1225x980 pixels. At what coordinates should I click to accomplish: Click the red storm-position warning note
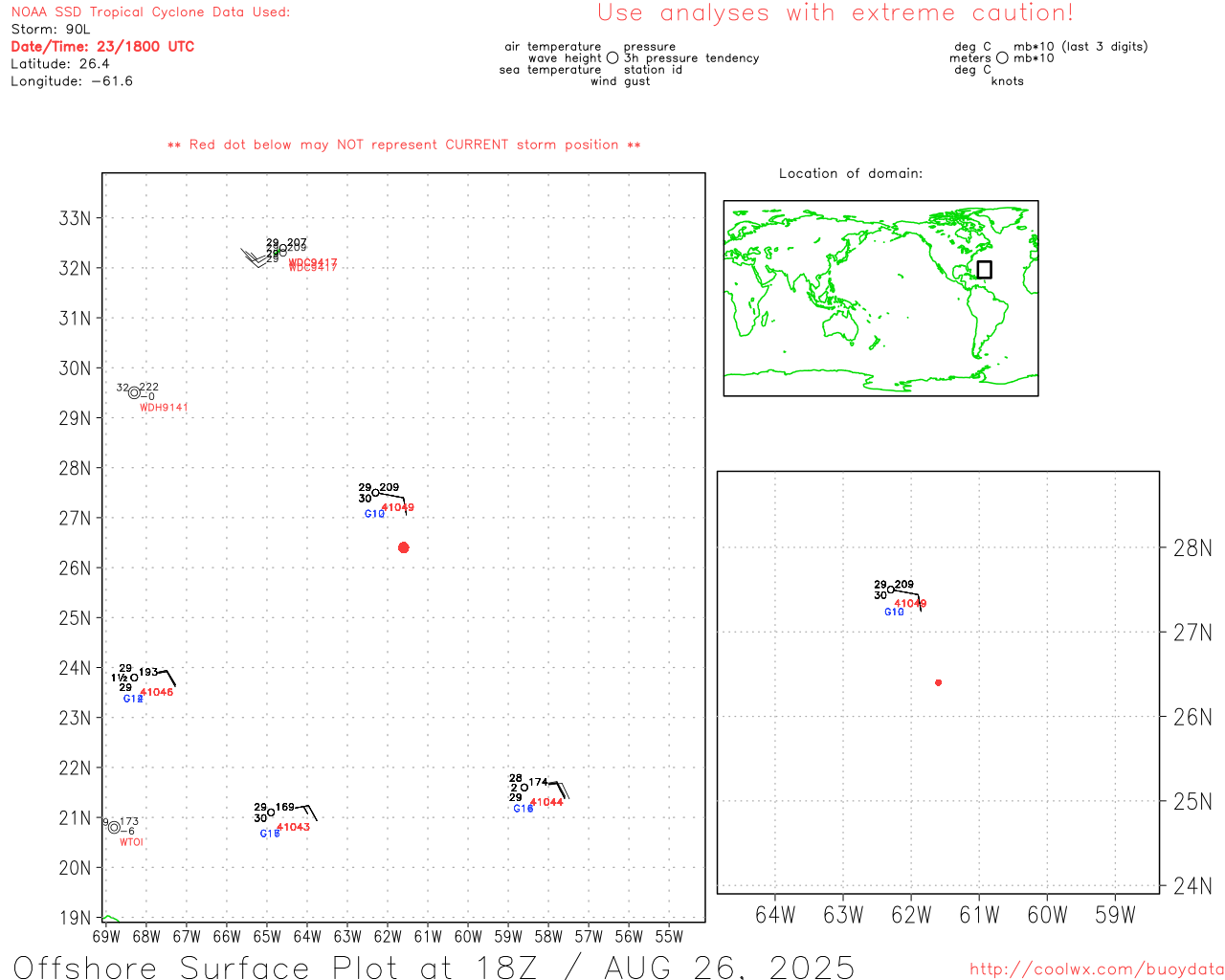(x=404, y=145)
